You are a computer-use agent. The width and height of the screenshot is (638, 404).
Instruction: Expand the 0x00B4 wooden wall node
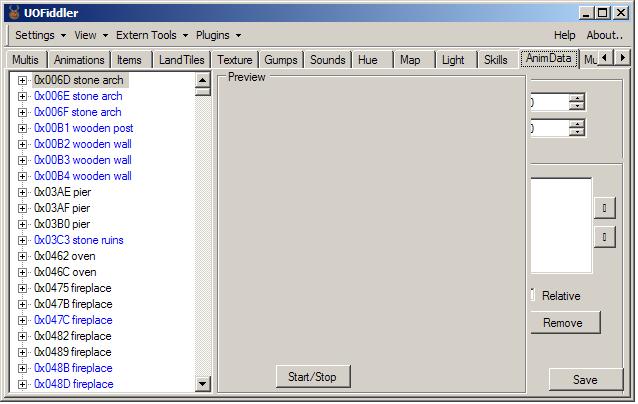[22, 177]
